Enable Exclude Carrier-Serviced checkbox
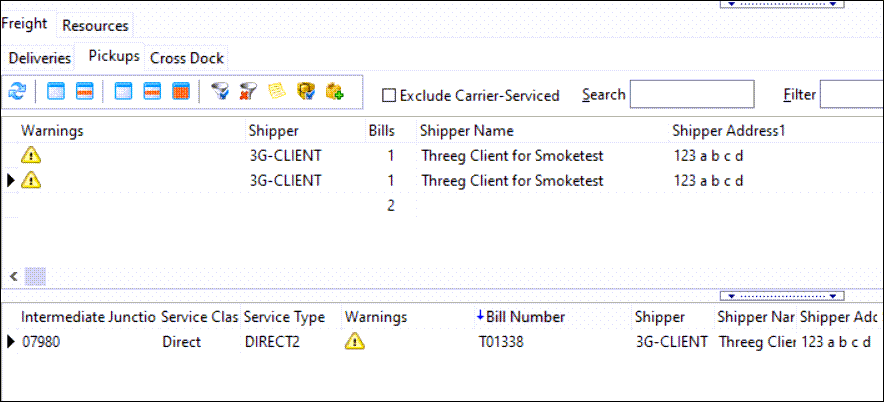Screen dimensions: 884x402 click(390, 95)
